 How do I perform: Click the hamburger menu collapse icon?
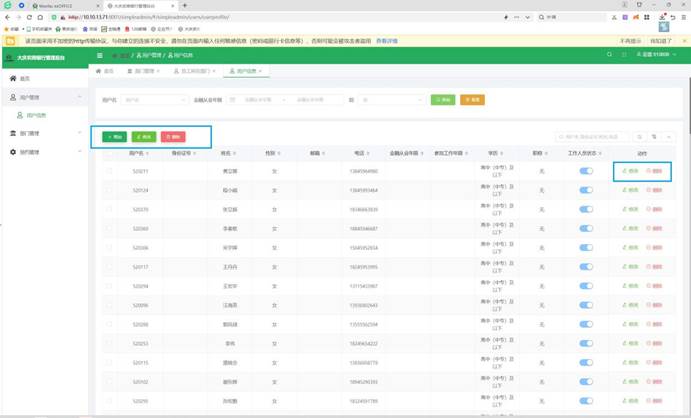(99, 55)
